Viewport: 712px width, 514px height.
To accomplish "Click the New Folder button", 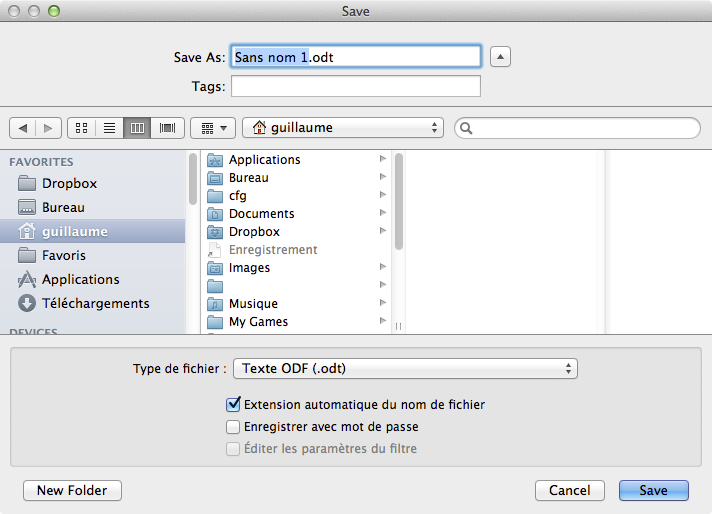I will 72,490.
